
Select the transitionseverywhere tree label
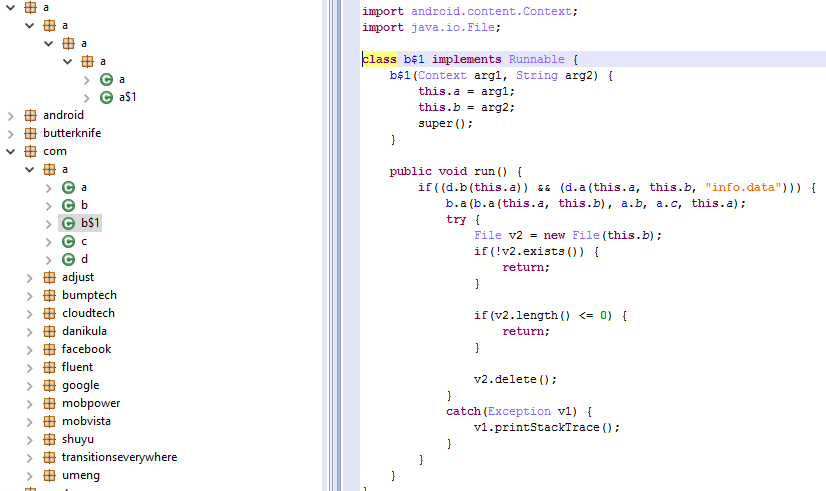coord(120,457)
